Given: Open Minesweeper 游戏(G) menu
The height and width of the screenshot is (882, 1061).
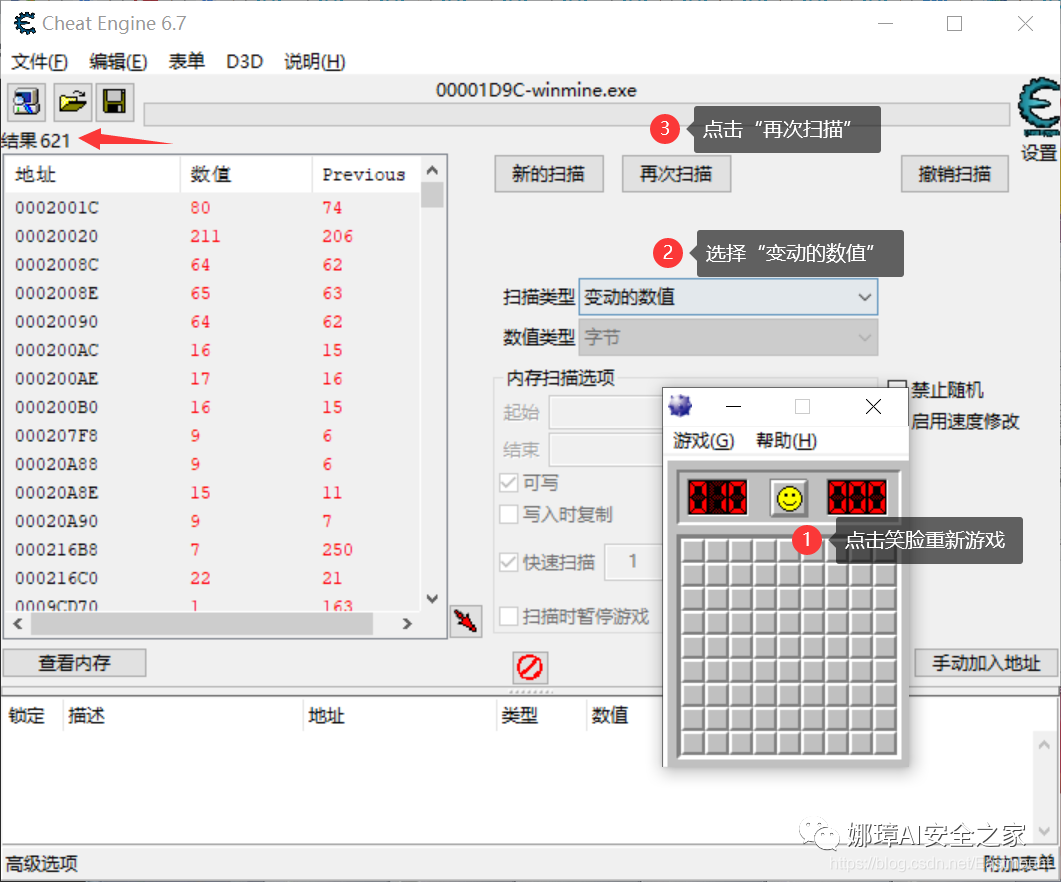Looking at the screenshot, I should (x=704, y=441).
